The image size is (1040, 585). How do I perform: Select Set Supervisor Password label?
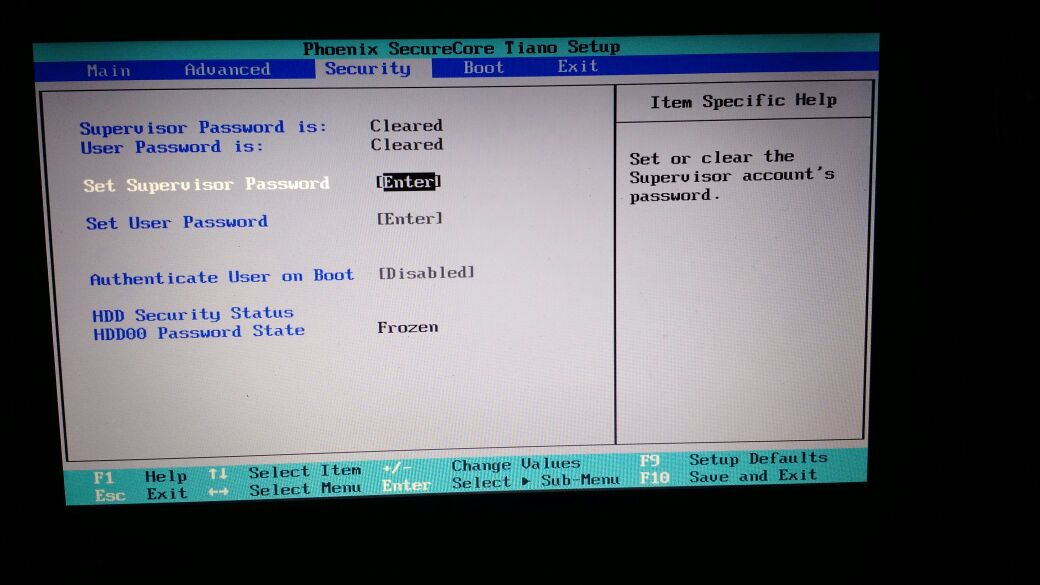(x=206, y=184)
